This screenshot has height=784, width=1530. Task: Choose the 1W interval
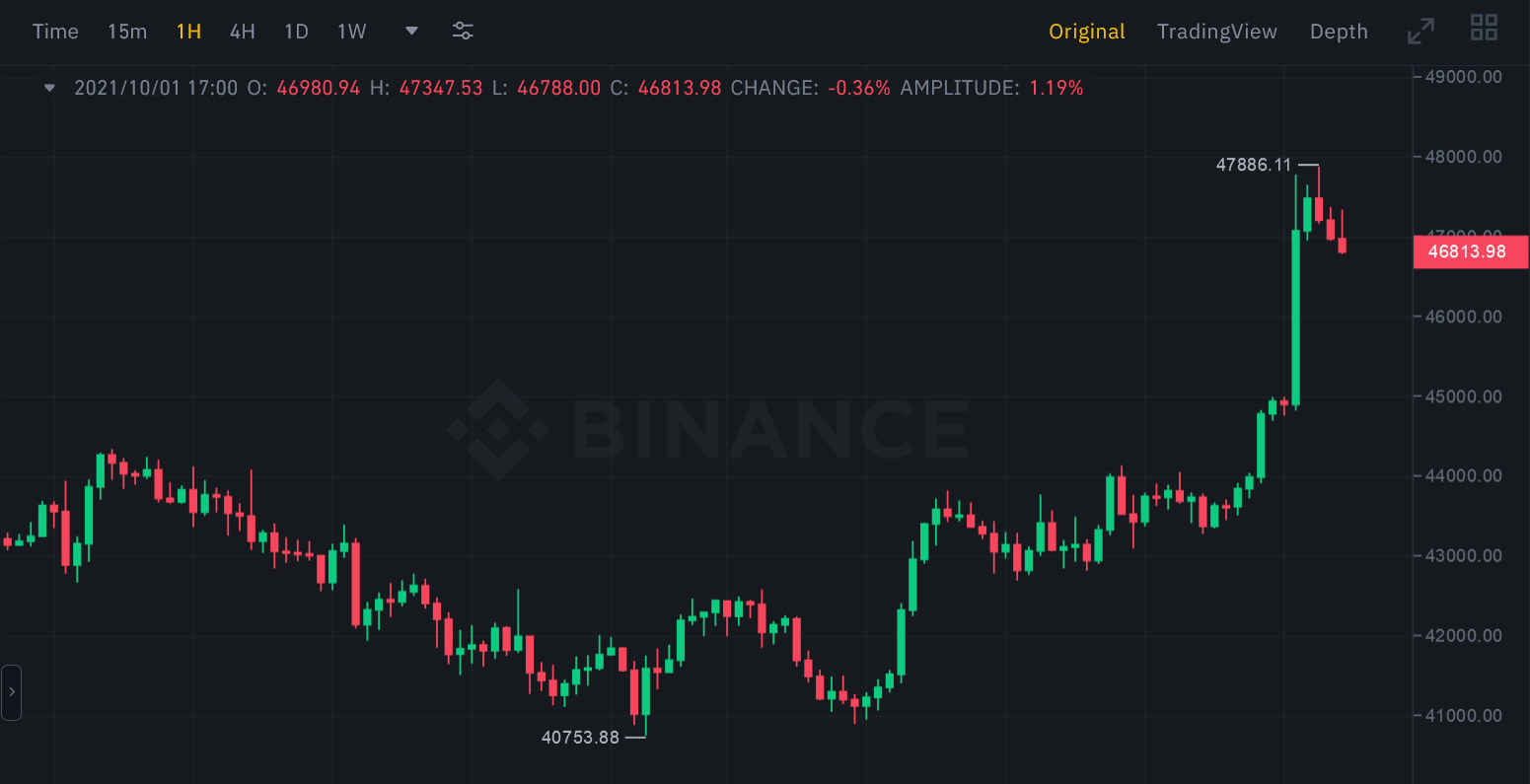pos(351,32)
